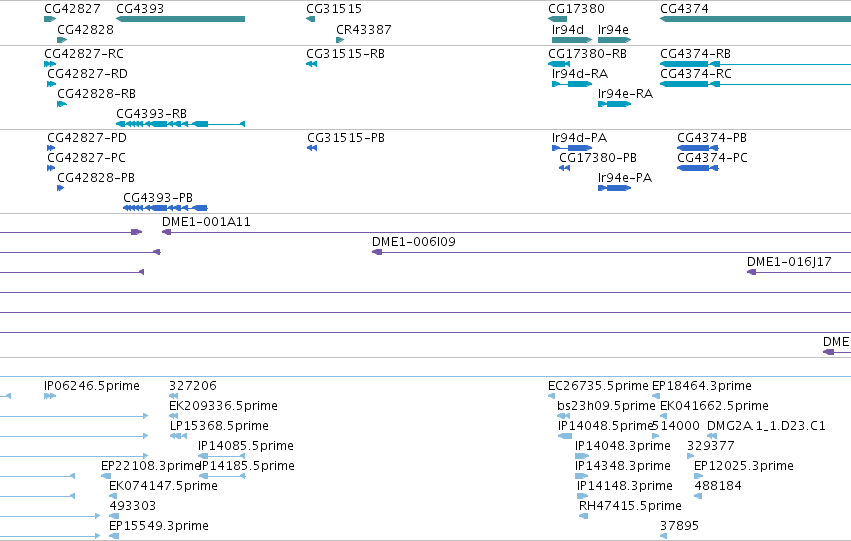Click the CG4393 gene bar
Image resolution: width=851 pixels, height=541 pixels.
[x=180, y=19]
